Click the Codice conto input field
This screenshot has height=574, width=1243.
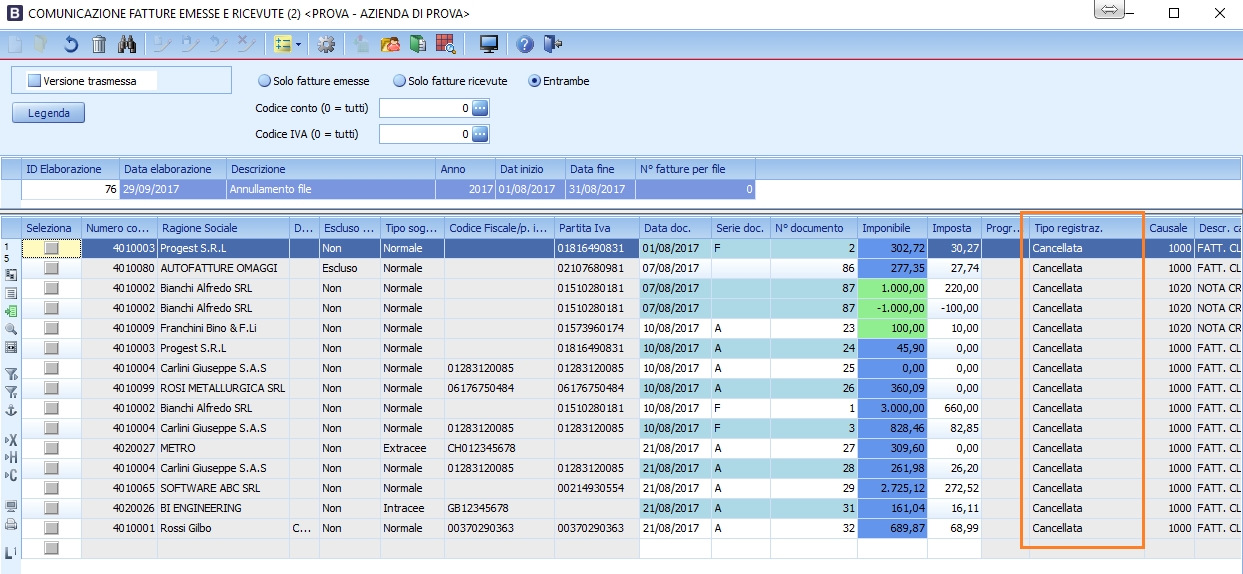click(x=424, y=108)
